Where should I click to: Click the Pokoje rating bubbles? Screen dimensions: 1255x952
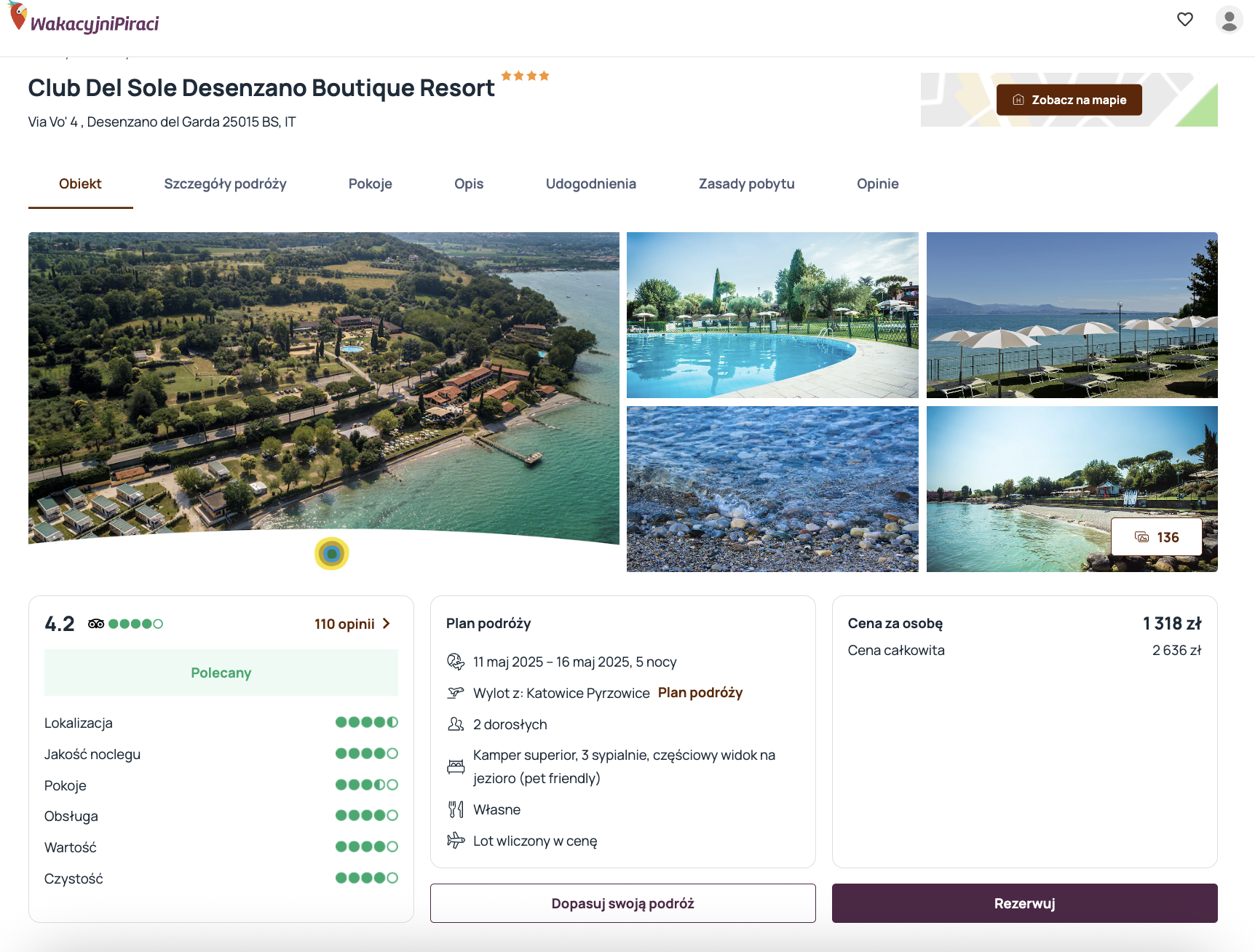(x=367, y=785)
